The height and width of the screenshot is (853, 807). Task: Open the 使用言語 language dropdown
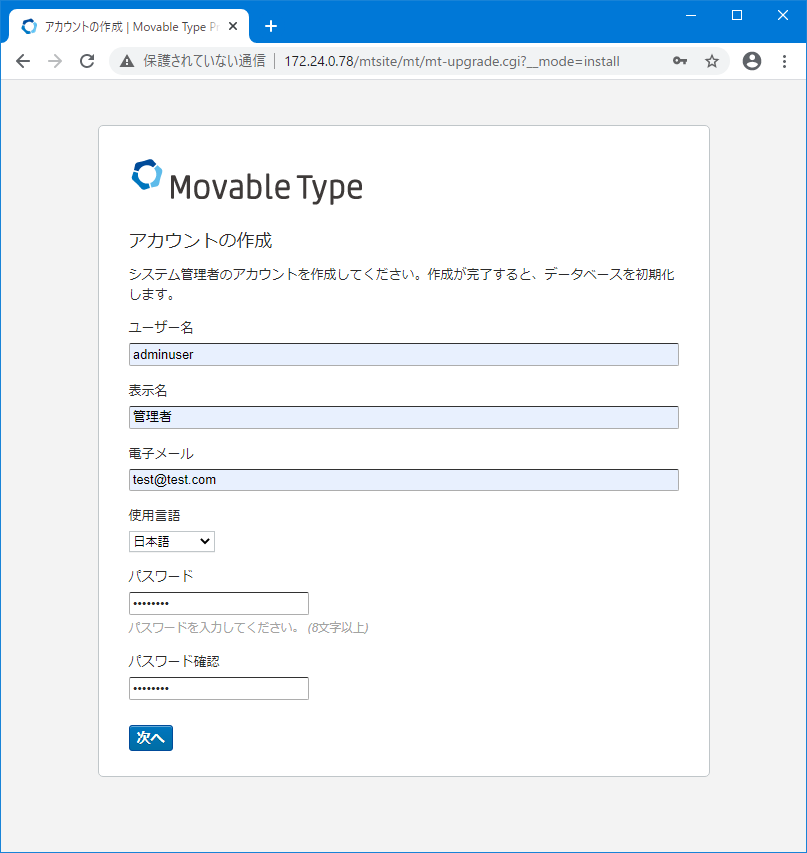point(171,541)
